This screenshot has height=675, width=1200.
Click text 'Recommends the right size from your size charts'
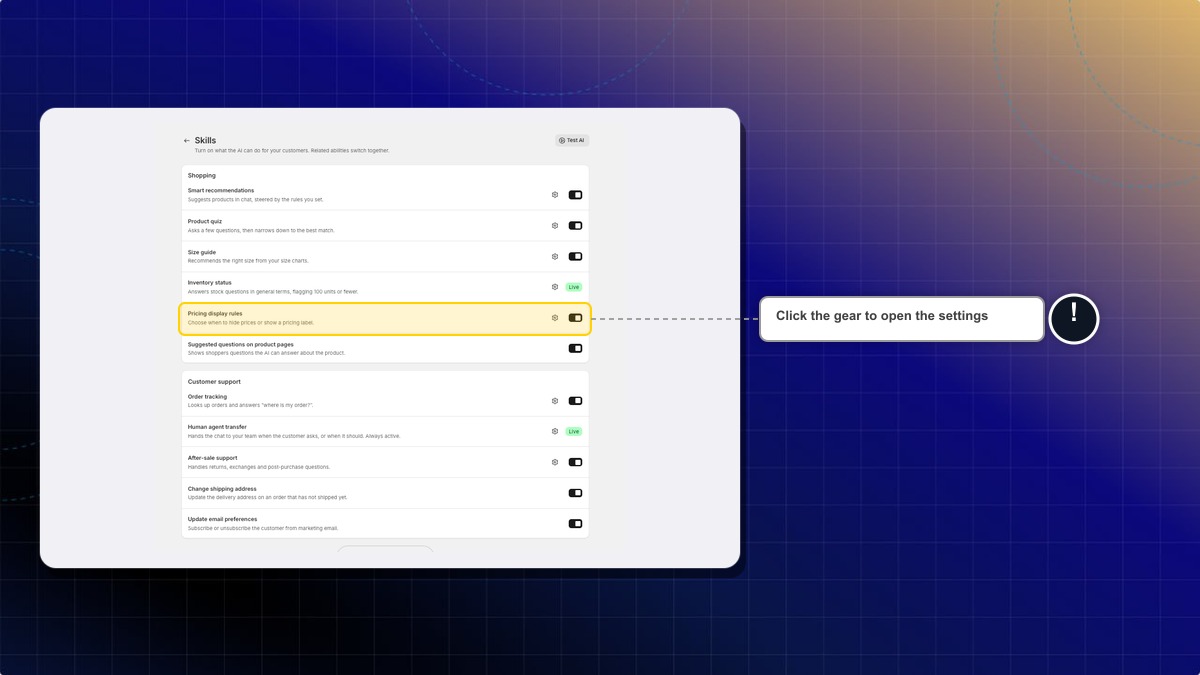tap(248, 261)
